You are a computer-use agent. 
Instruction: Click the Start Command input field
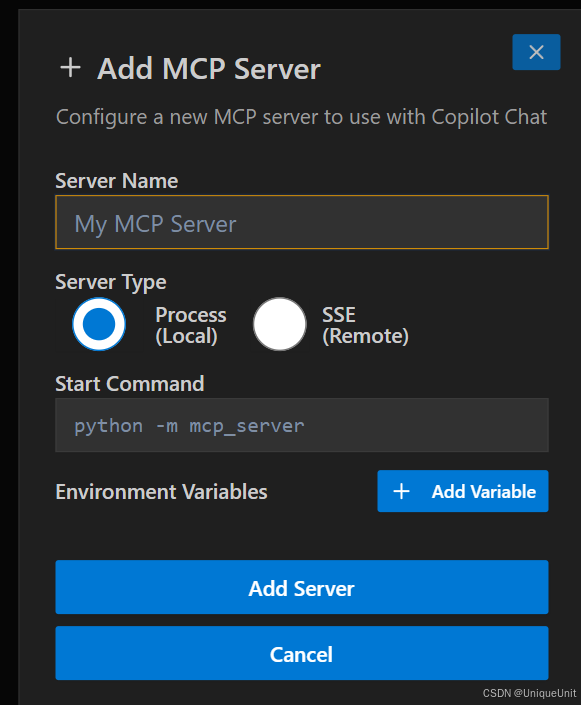[x=302, y=425]
